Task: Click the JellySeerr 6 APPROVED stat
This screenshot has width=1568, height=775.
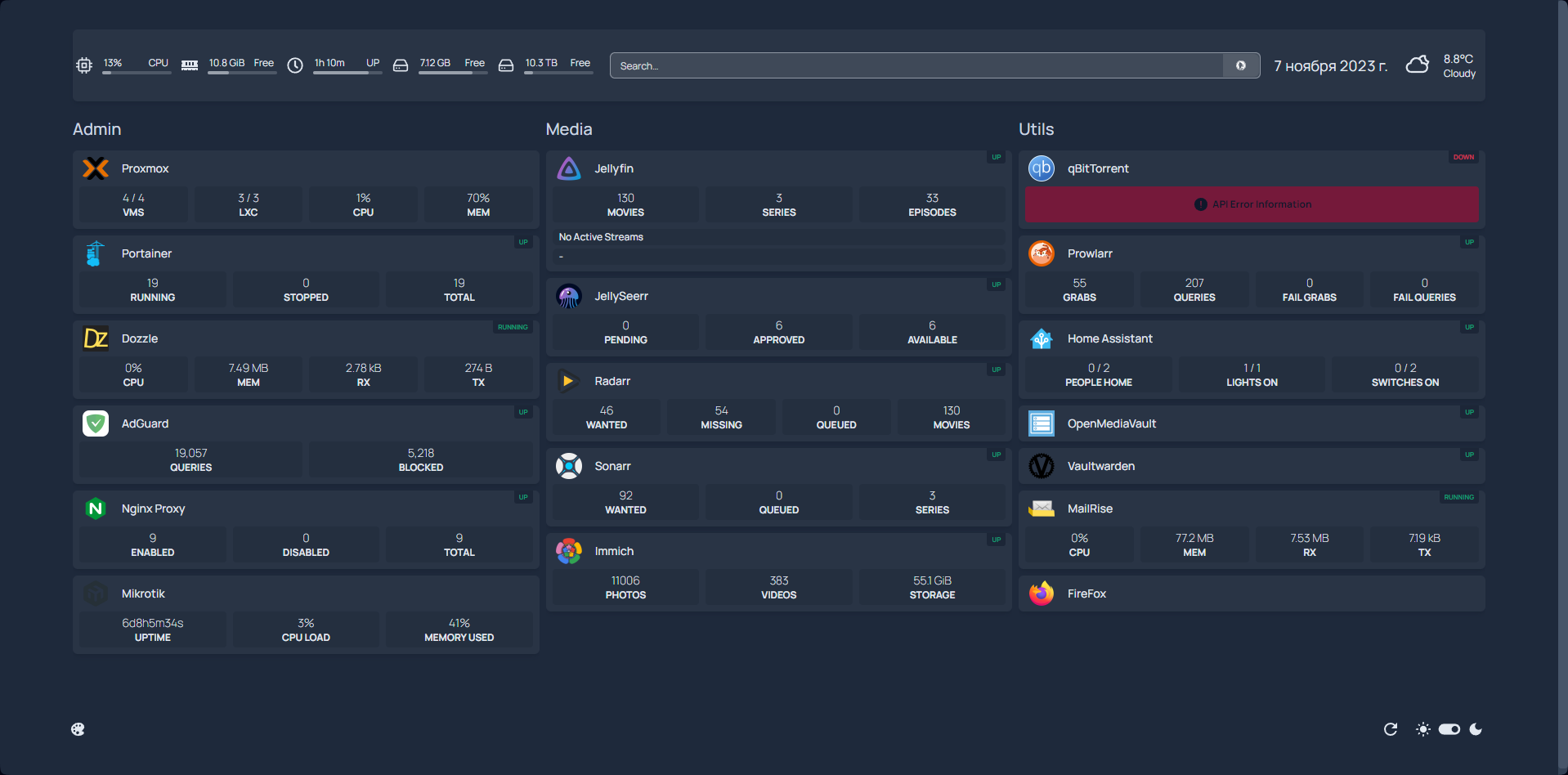Action: [x=779, y=332]
